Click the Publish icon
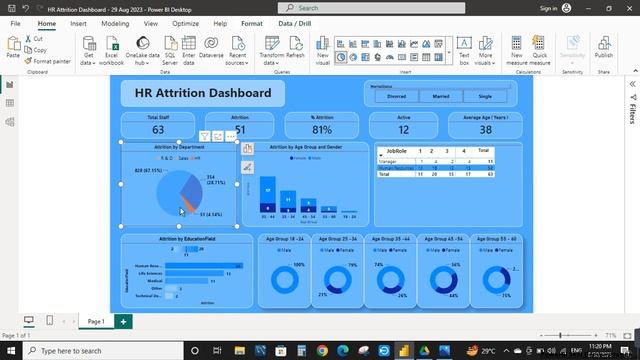Viewport: 640px width, 360px height. 604,47
